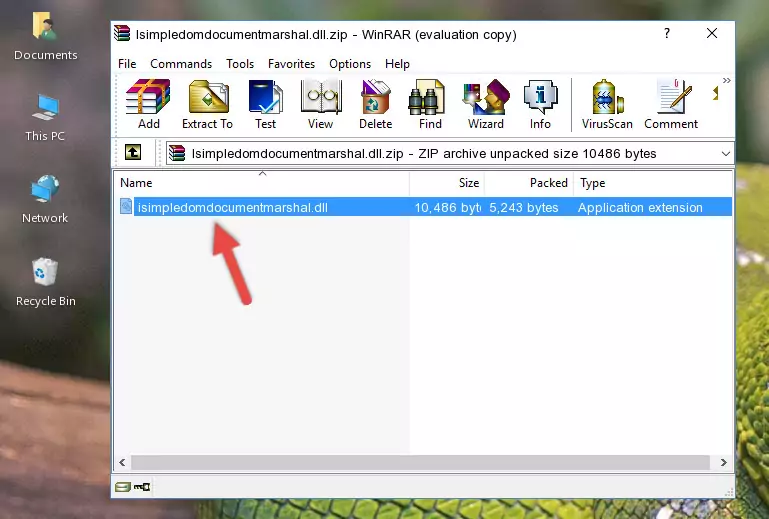Select isimpledomdocumentmarshal.dll file name

[x=232, y=208]
